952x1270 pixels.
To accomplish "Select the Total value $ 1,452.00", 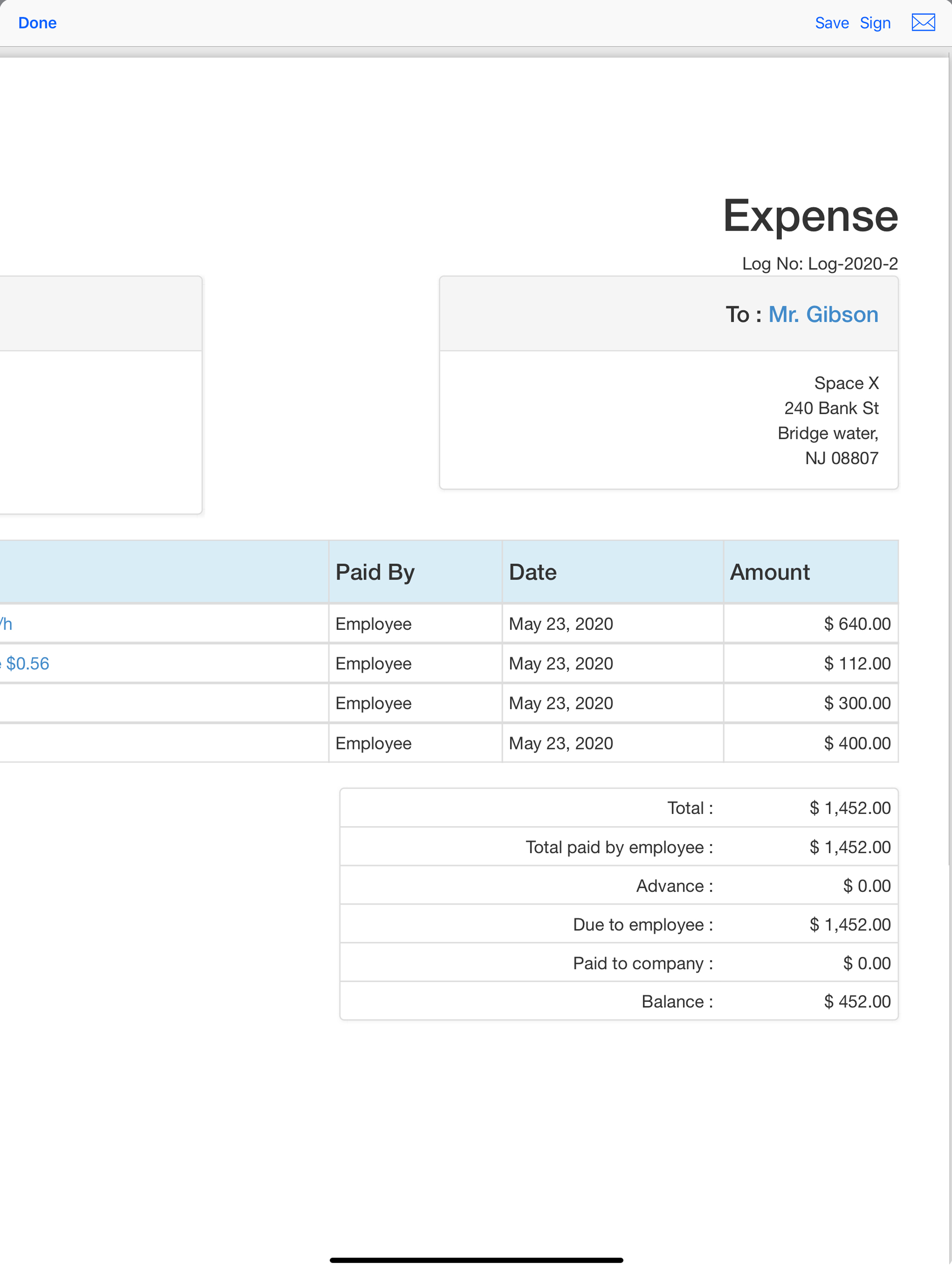I will point(850,808).
